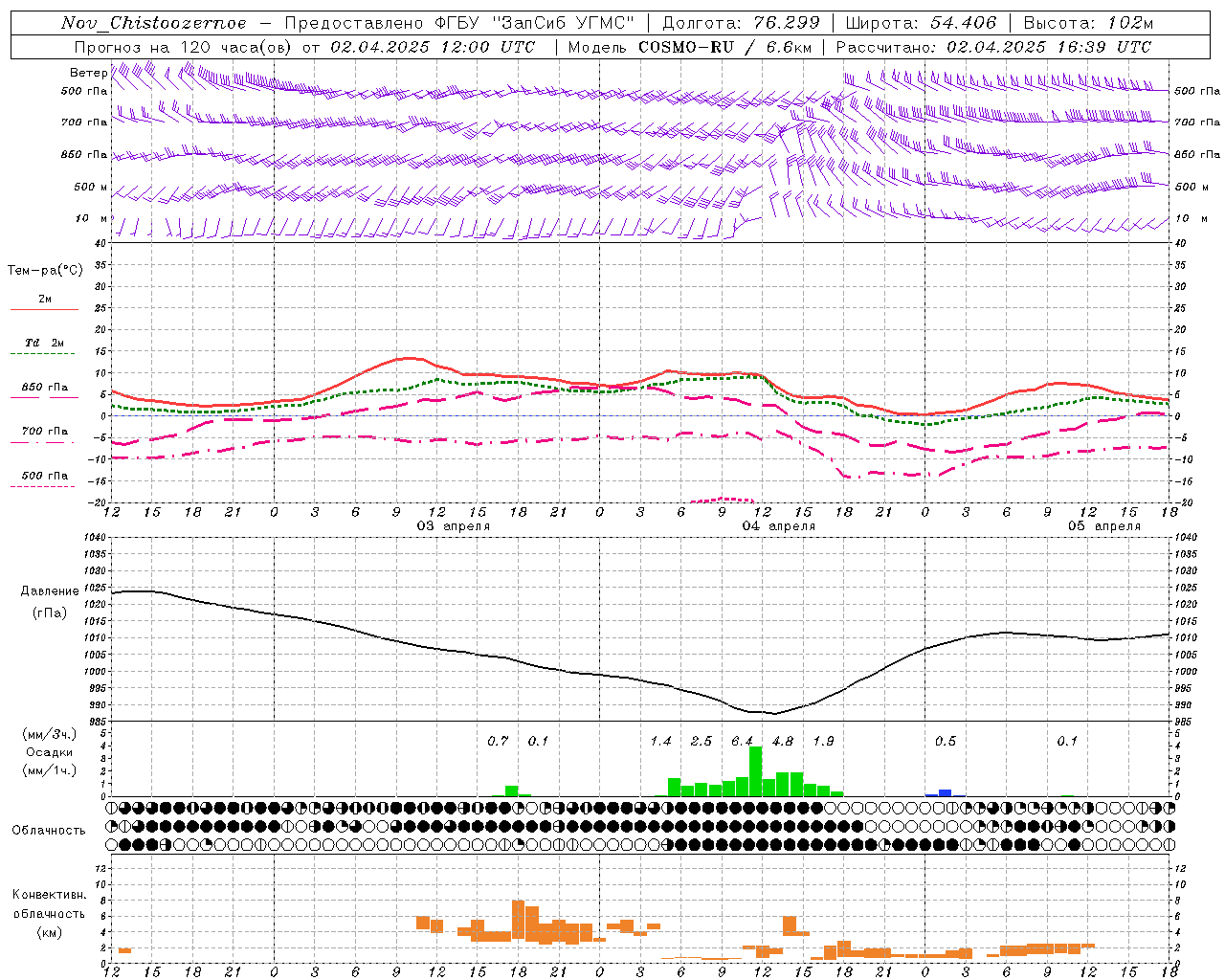Click the green dashed swatch under 'Td 2м'
Viewport: 1225px width, 980px height.
coord(44,354)
